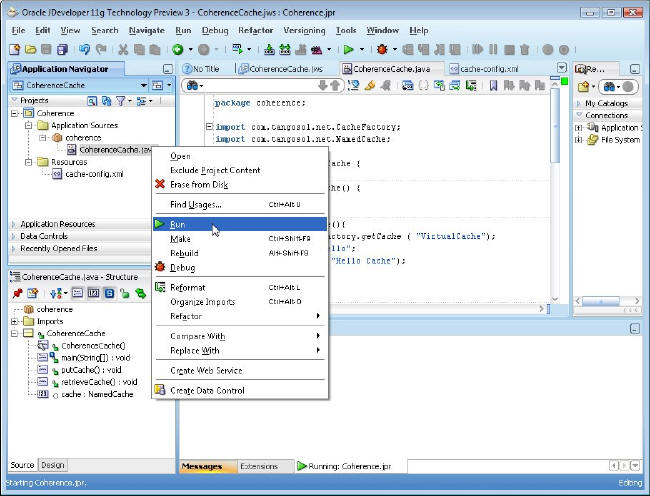
Task: Open the CoherenceCache application dropdown
Action: pyautogui.click(x=143, y=86)
